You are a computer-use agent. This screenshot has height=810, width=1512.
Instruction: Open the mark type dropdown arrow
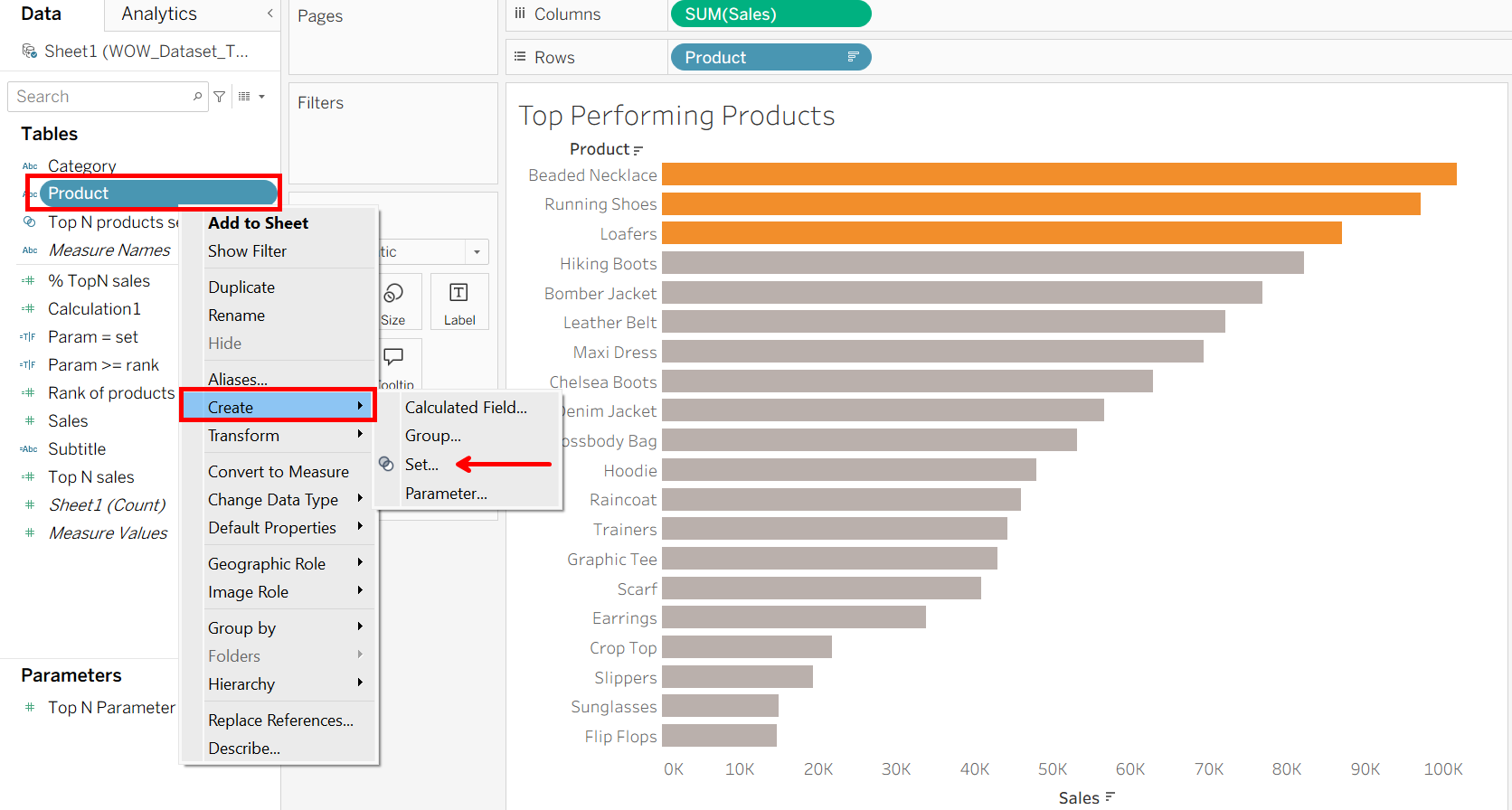[477, 252]
